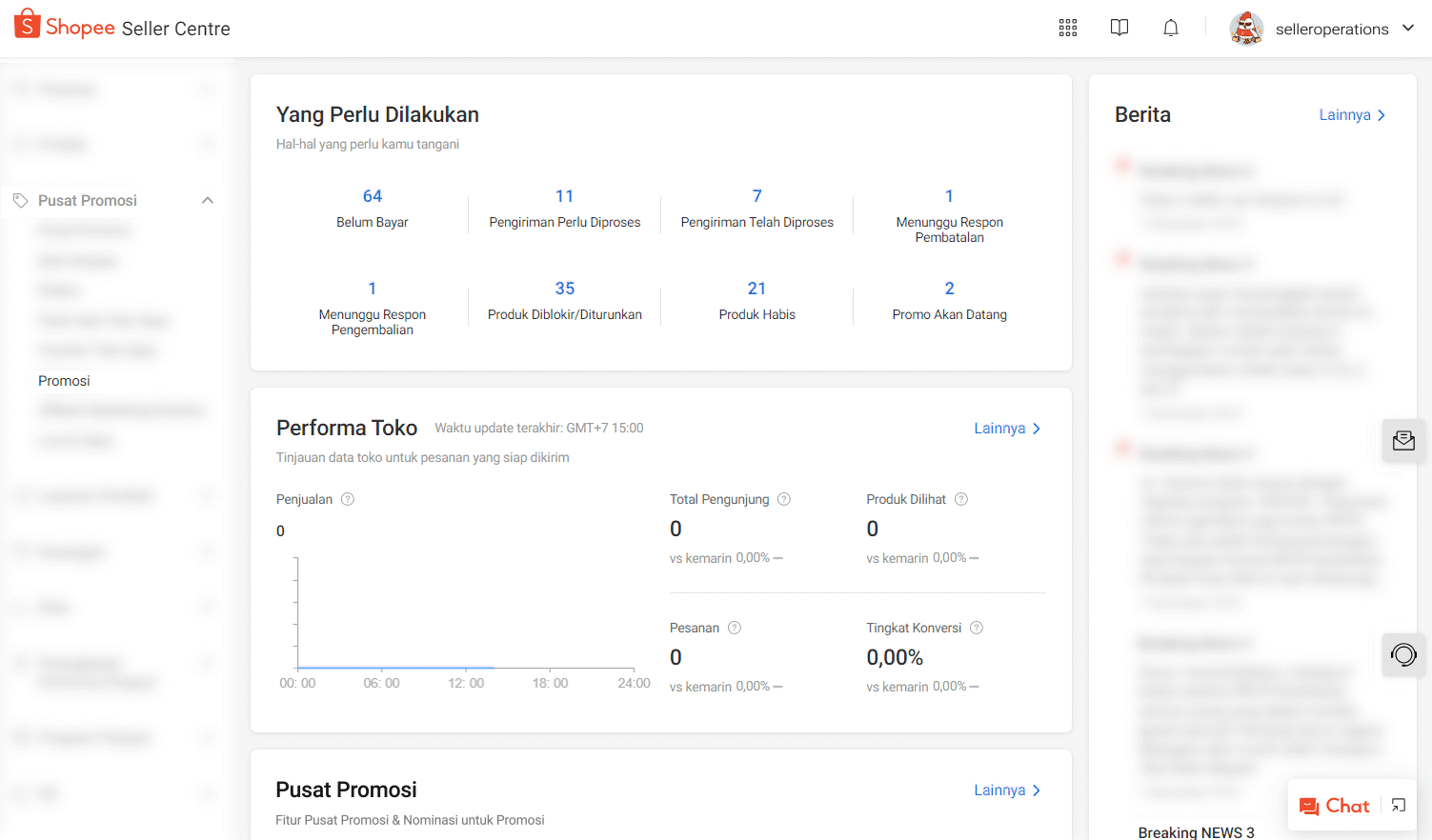Open the apps grid icon
1432x840 pixels.
point(1068,29)
